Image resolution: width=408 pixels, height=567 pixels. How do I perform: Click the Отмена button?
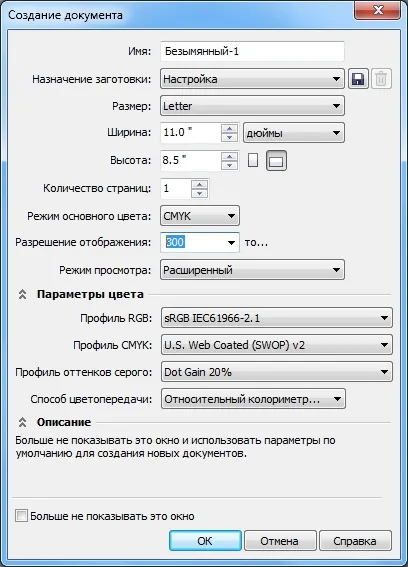[x=280, y=541]
